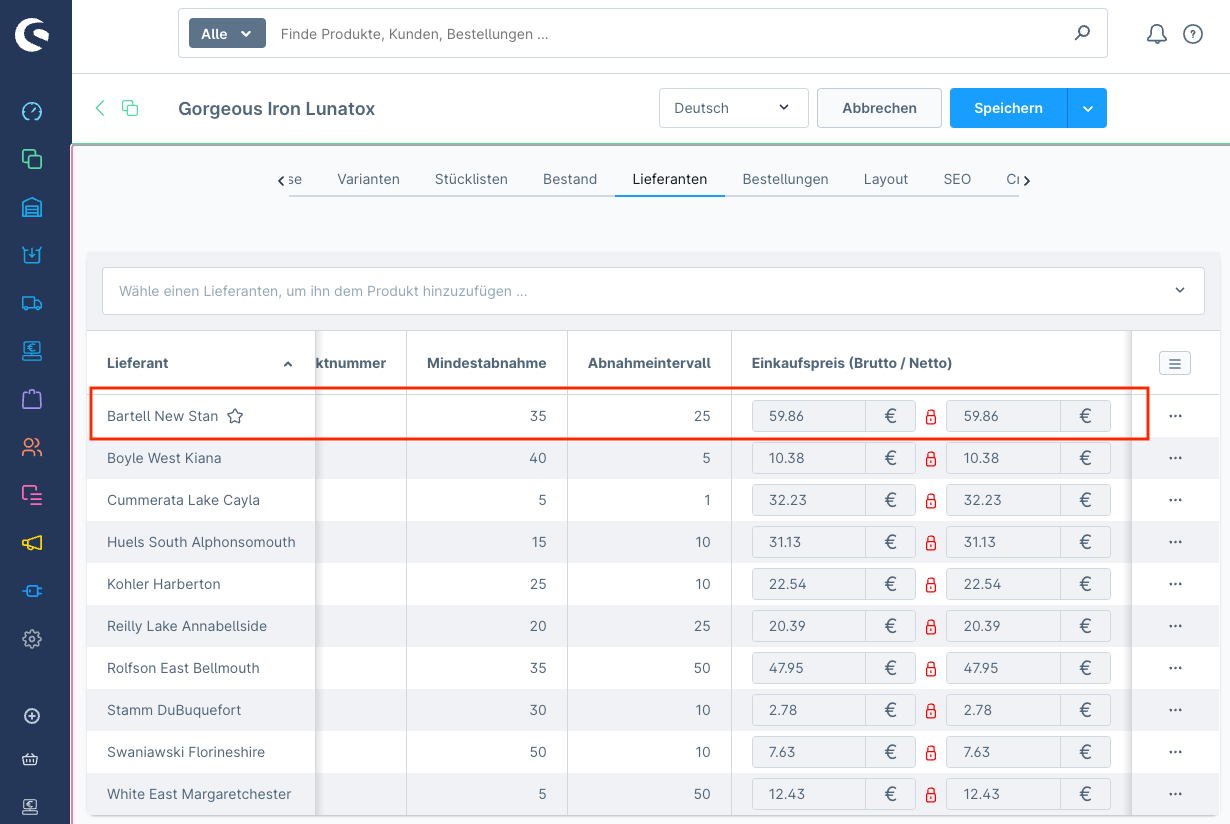Open the row menu for Kohler Harberton
Screen dimensions: 1230x824
1175,584
